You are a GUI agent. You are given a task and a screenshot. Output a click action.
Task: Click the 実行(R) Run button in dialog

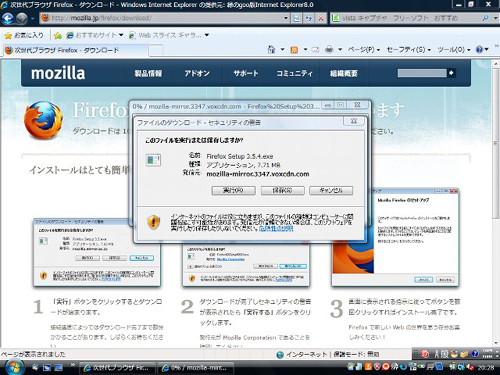point(233,190)
